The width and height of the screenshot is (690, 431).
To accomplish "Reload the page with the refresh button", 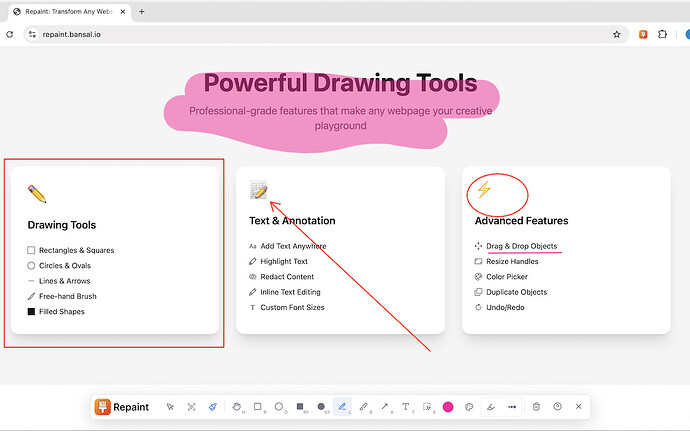I will tap(10, 34).
